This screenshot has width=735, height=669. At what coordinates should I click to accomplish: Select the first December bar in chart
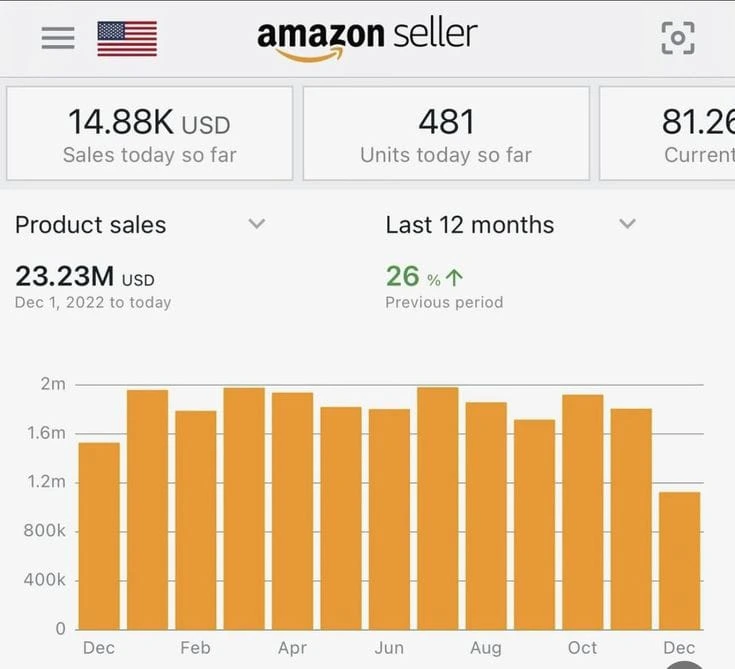(99, 535)
